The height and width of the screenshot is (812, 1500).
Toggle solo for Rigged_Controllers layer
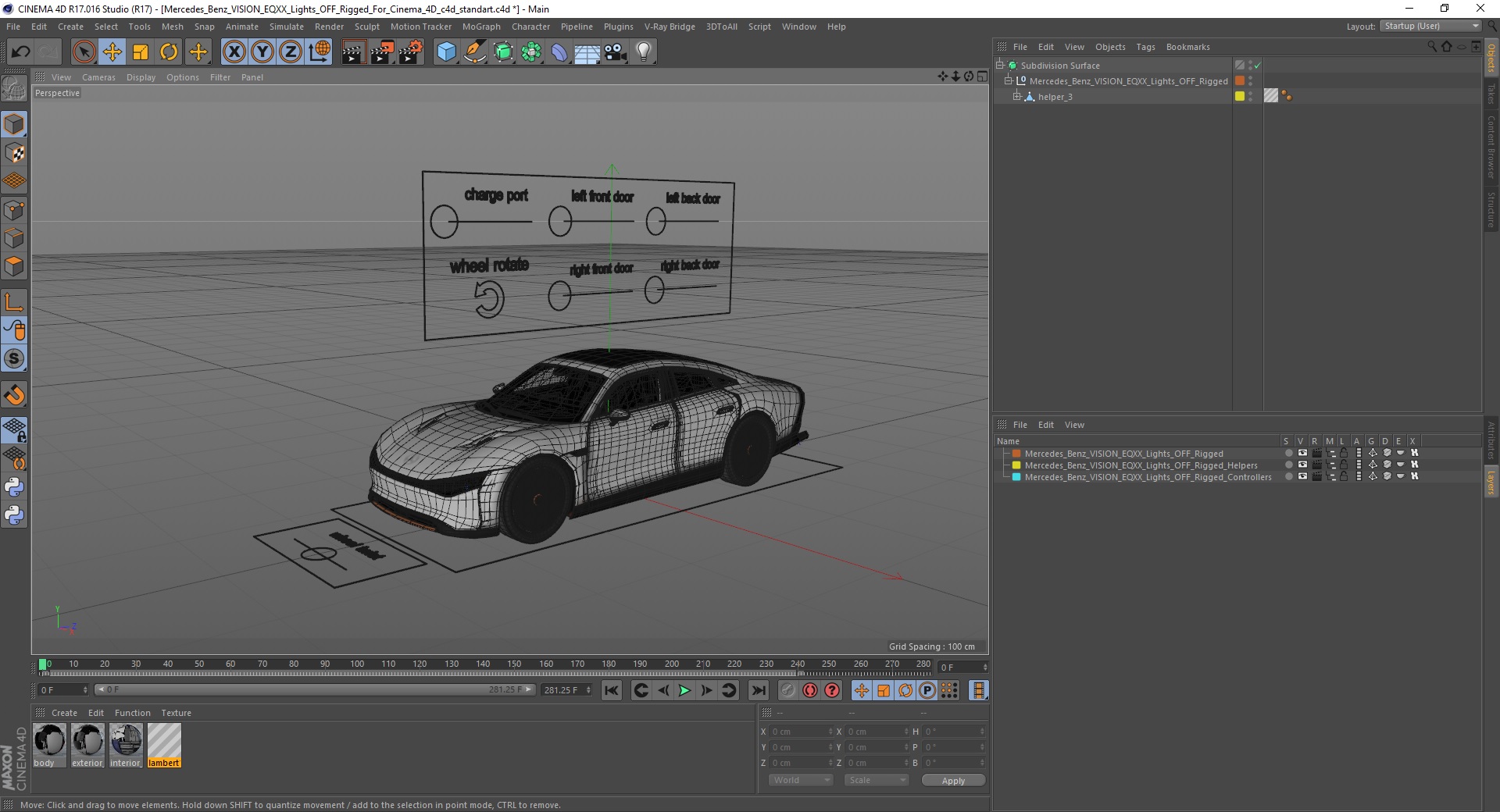pyautogui.click(x=1288, y=477)
